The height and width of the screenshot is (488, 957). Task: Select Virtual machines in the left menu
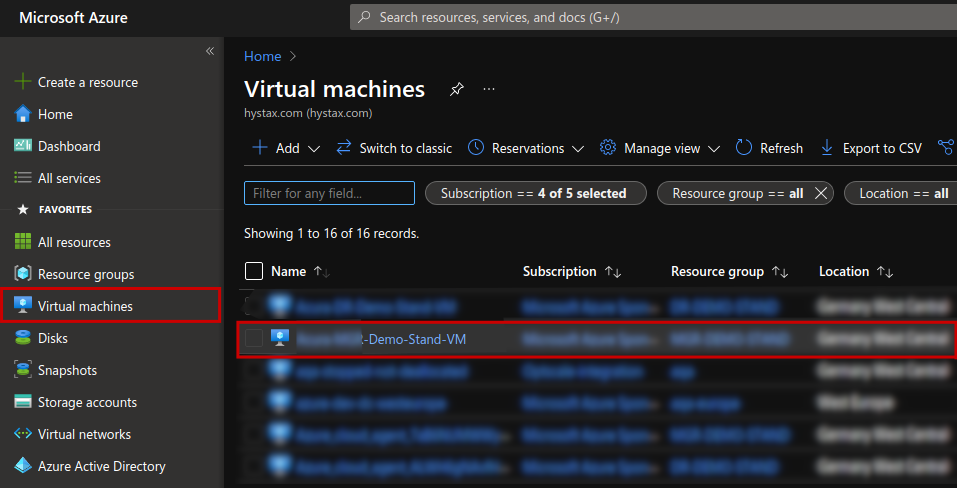click(x=85, y=306)
